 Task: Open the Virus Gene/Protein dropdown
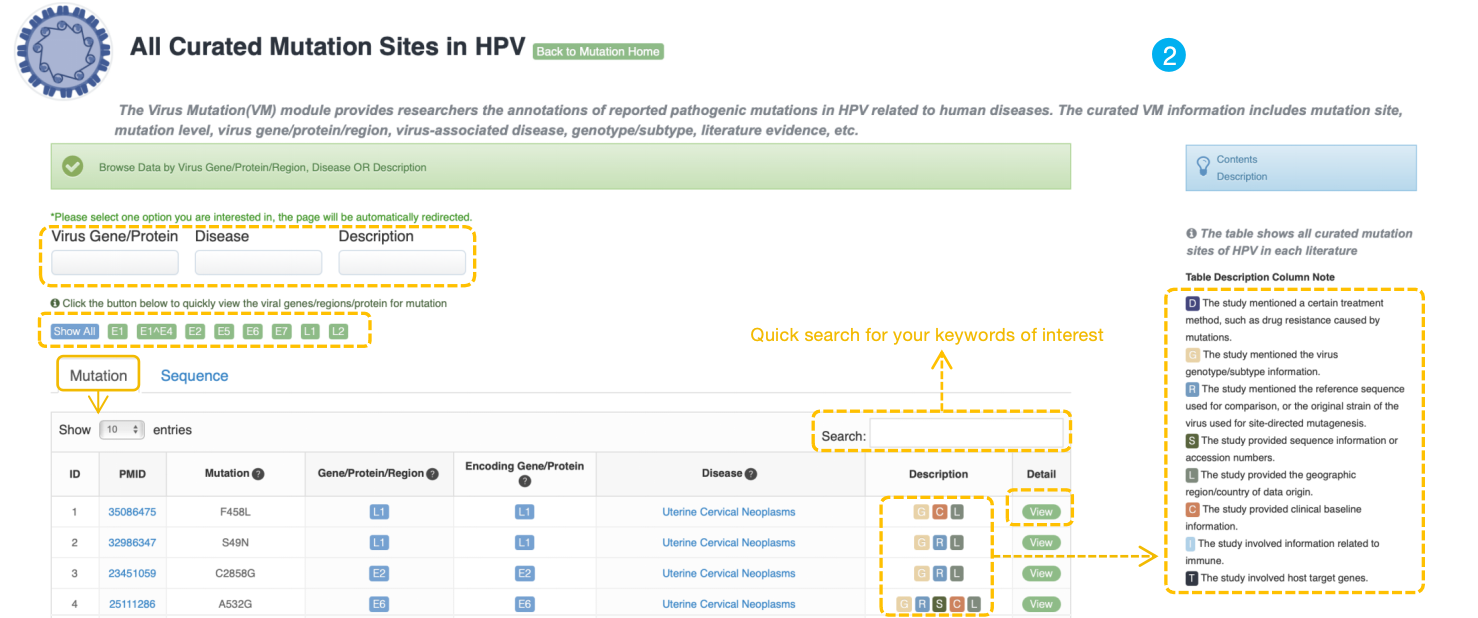pos(115,263)
